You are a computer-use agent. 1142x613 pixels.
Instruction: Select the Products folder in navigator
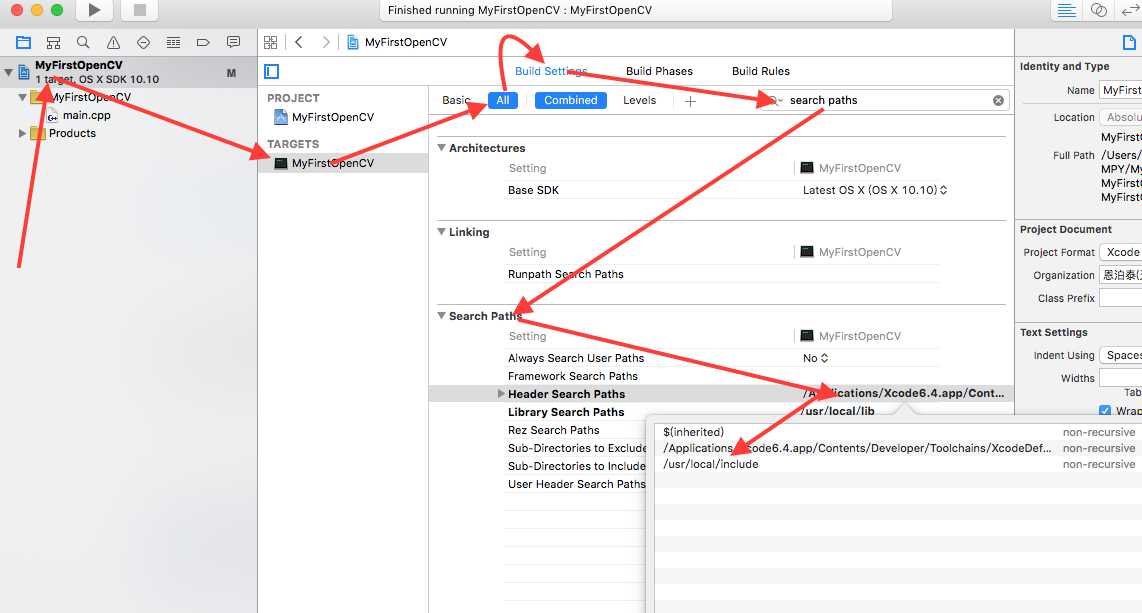[x=72, y=133]
